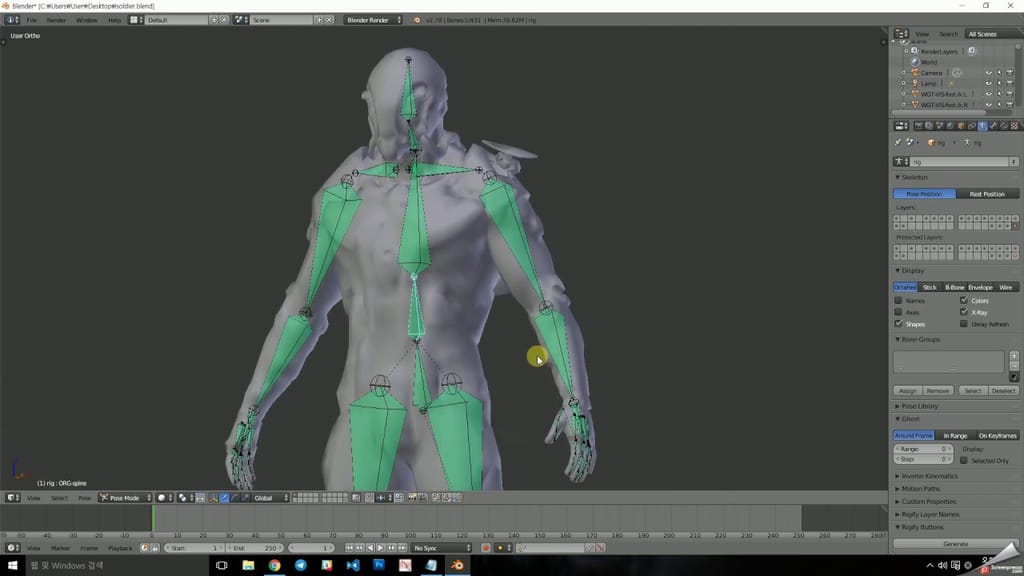Click the timeline editor type selector icon
1024x576 pixels.
(x=9, y=548)
